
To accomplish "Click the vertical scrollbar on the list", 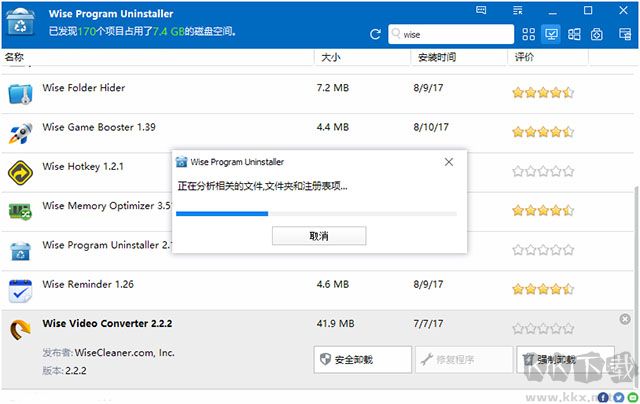I will click(636, 286).
